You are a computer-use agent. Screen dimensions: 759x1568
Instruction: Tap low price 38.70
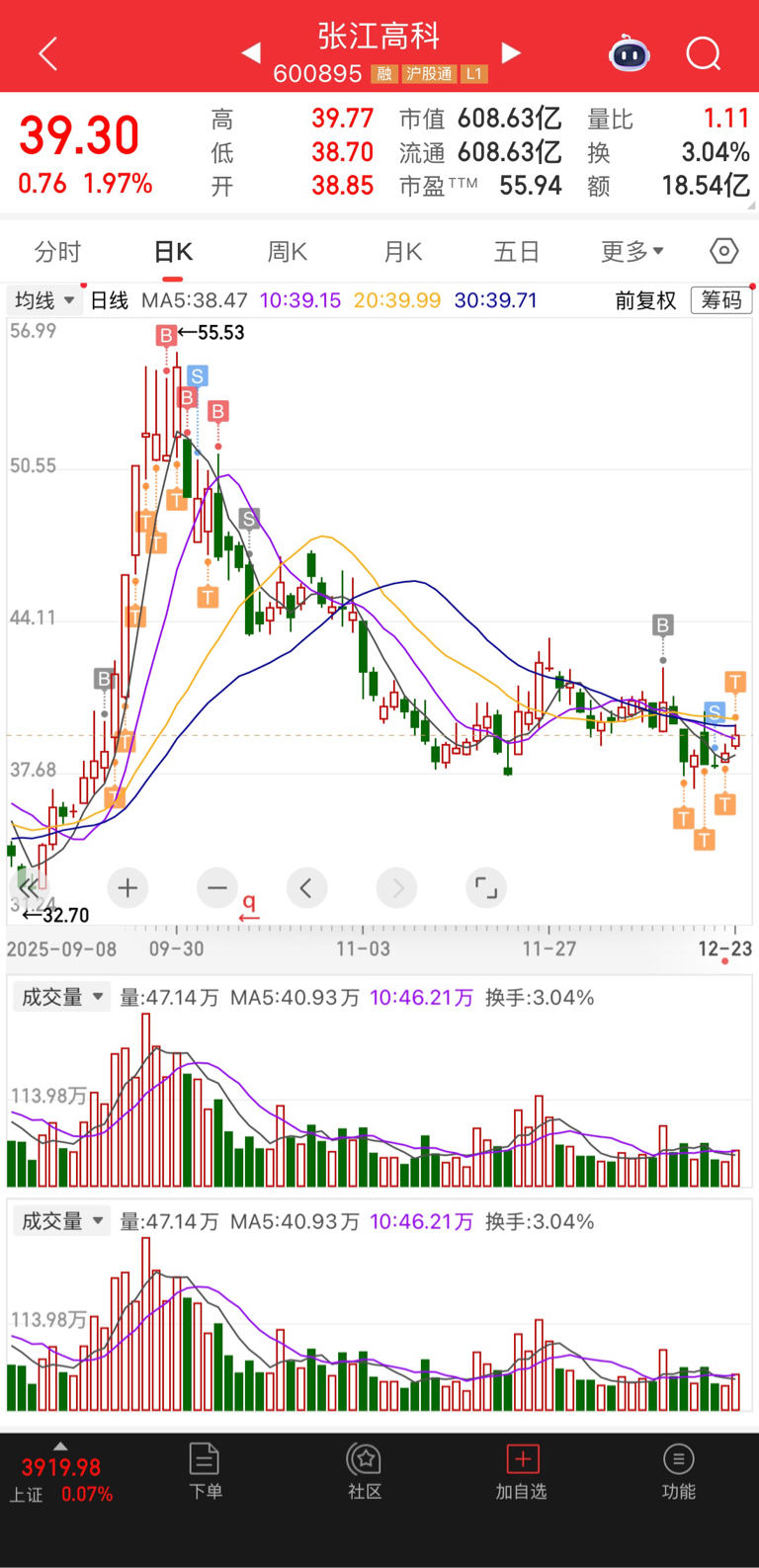tap(343, 153)
